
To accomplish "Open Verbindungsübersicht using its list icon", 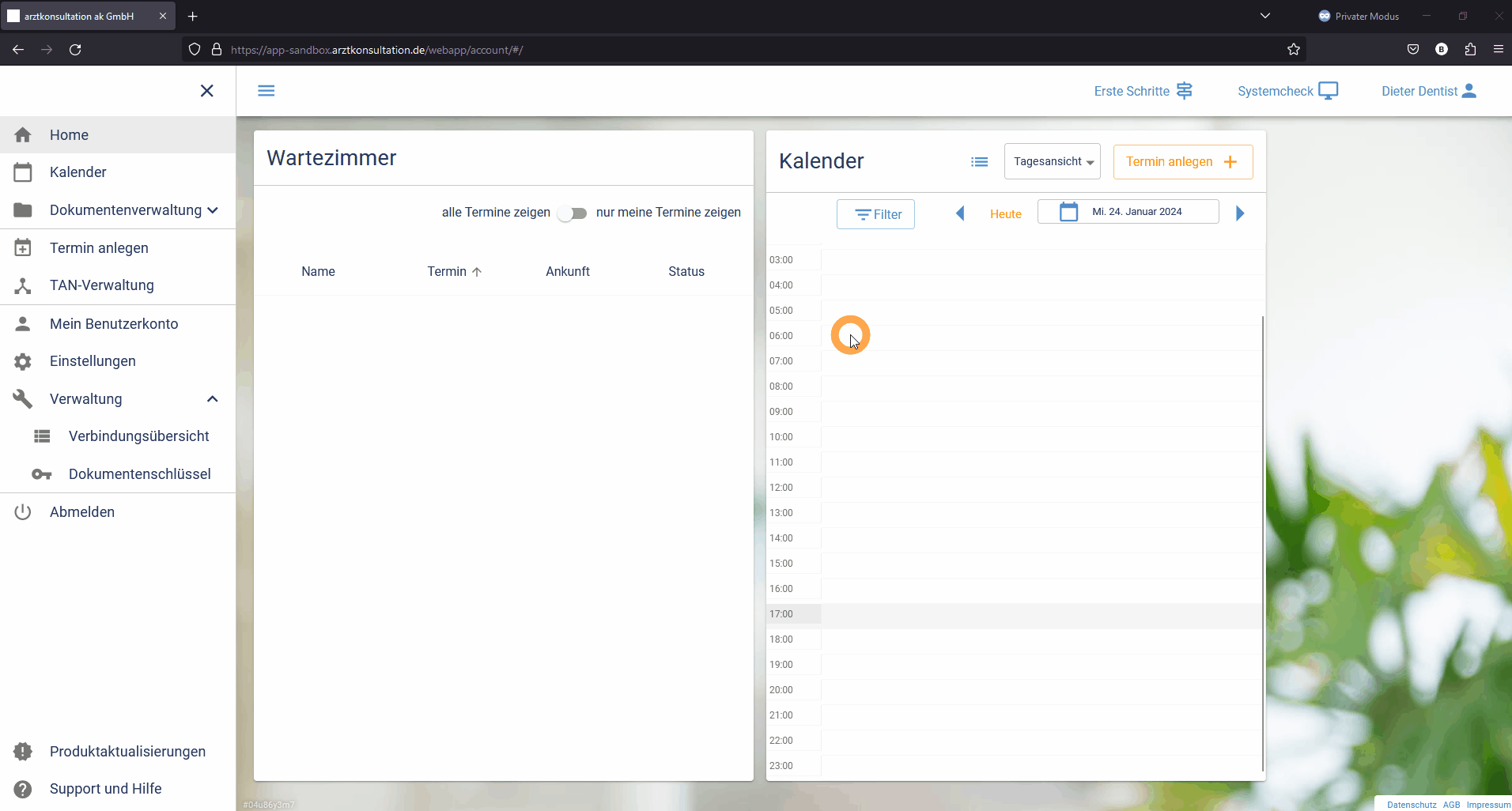I will (42, 436).
